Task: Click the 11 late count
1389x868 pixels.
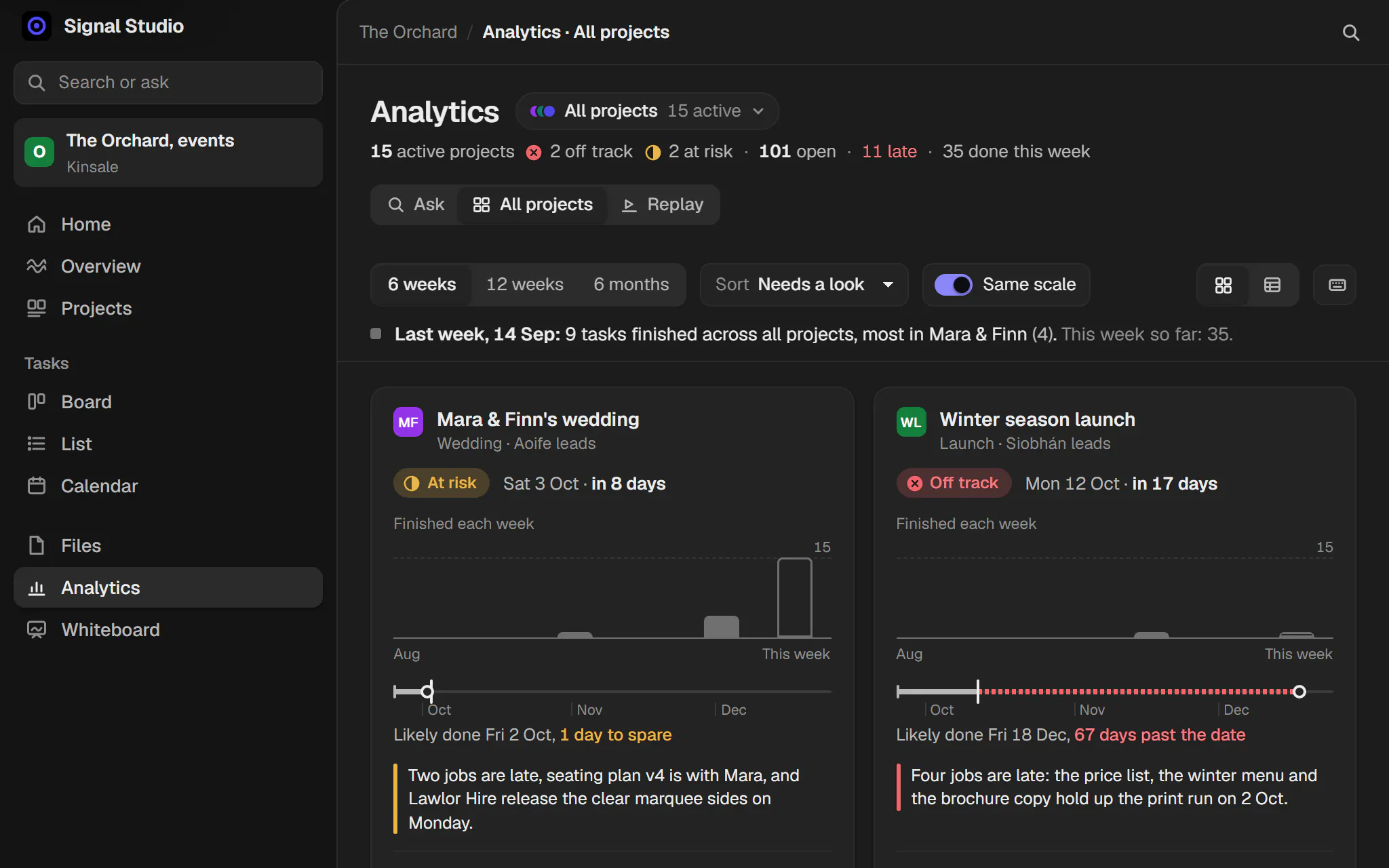Action: pos(889,152)
